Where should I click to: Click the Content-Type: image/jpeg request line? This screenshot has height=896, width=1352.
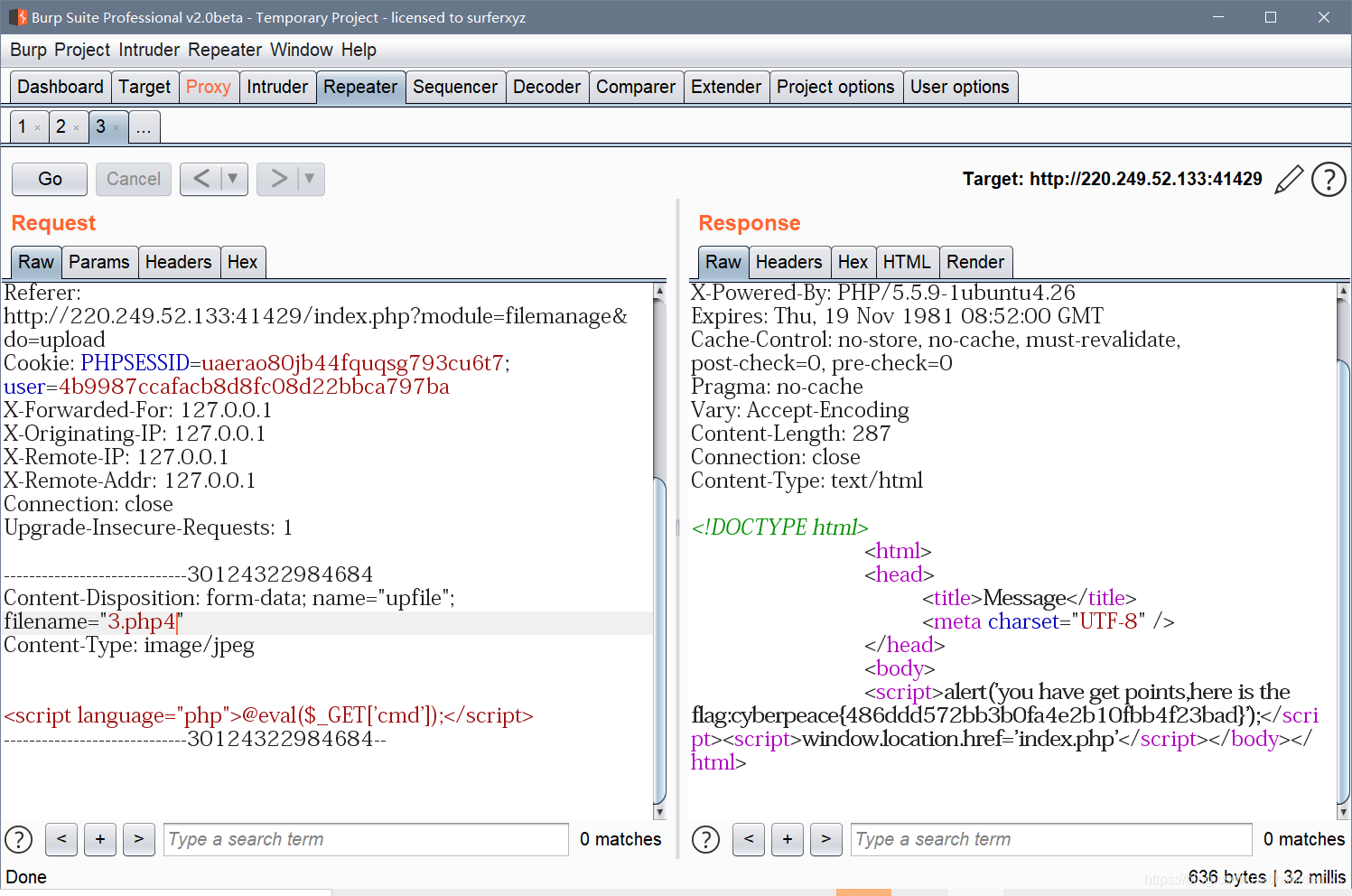129,645
